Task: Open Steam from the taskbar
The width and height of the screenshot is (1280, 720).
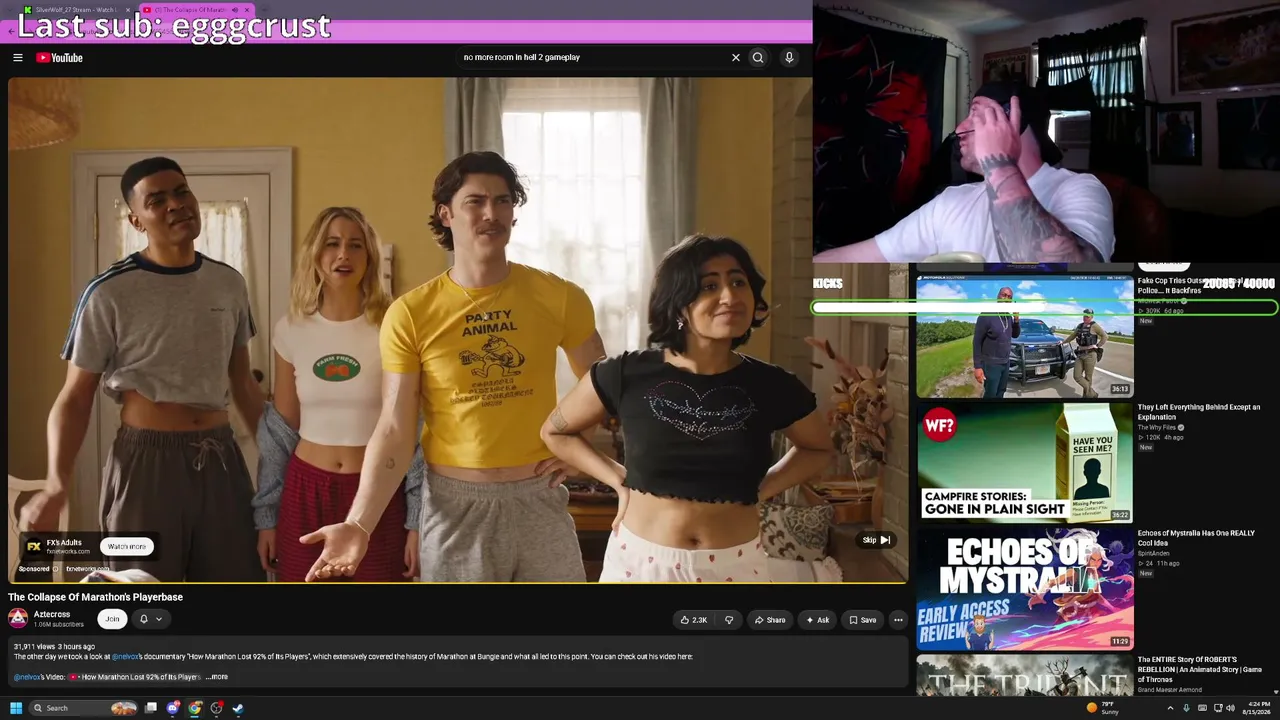Action: [x=238, y=708]
